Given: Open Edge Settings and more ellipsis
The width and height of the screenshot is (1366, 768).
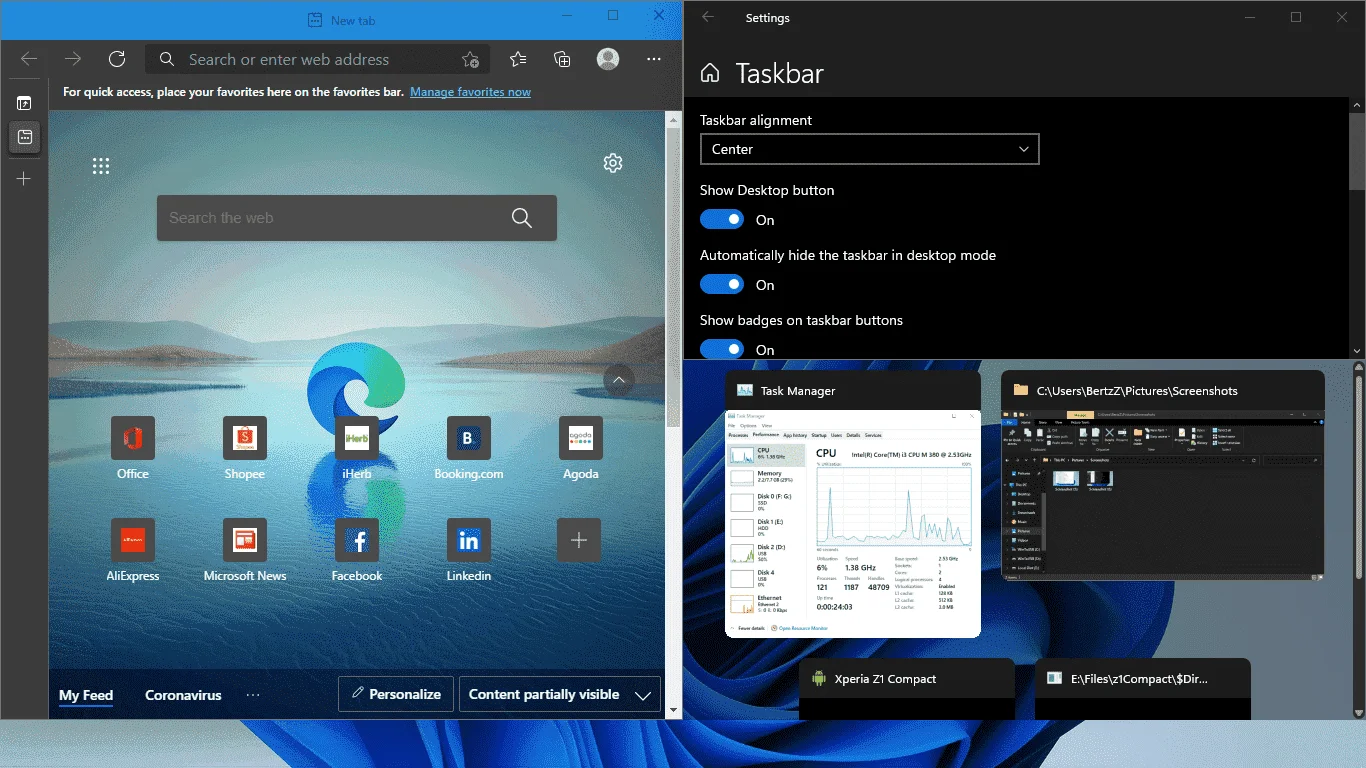Looking at the screenshot, I should coord(654,59).
